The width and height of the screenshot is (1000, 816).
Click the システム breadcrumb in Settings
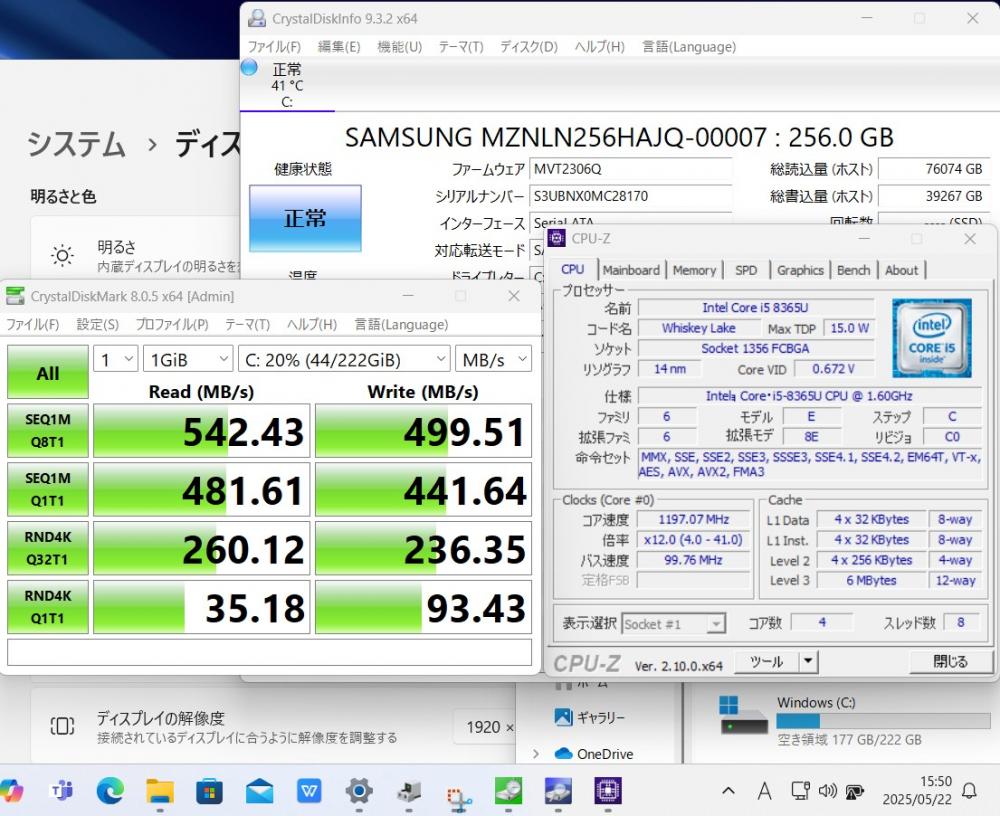76,143
